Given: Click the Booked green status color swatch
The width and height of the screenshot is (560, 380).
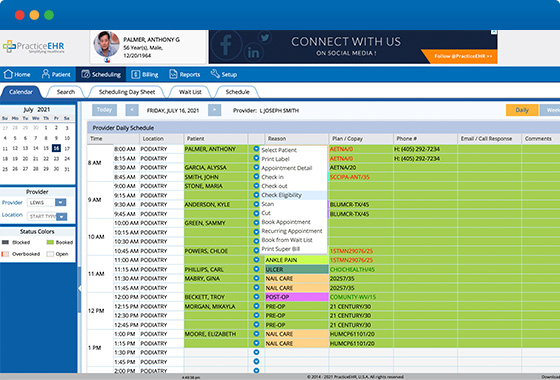Looking at the screenshot, I should 50,242.
